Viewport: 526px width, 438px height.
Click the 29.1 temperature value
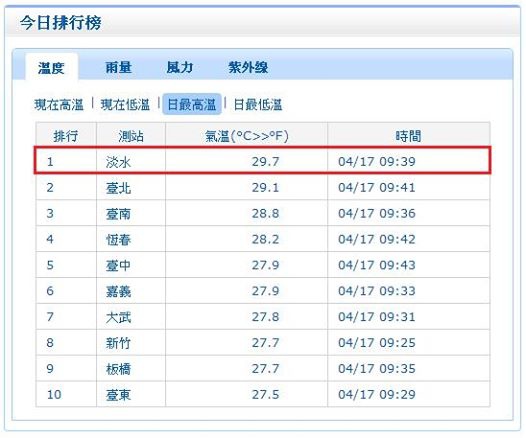265,187
